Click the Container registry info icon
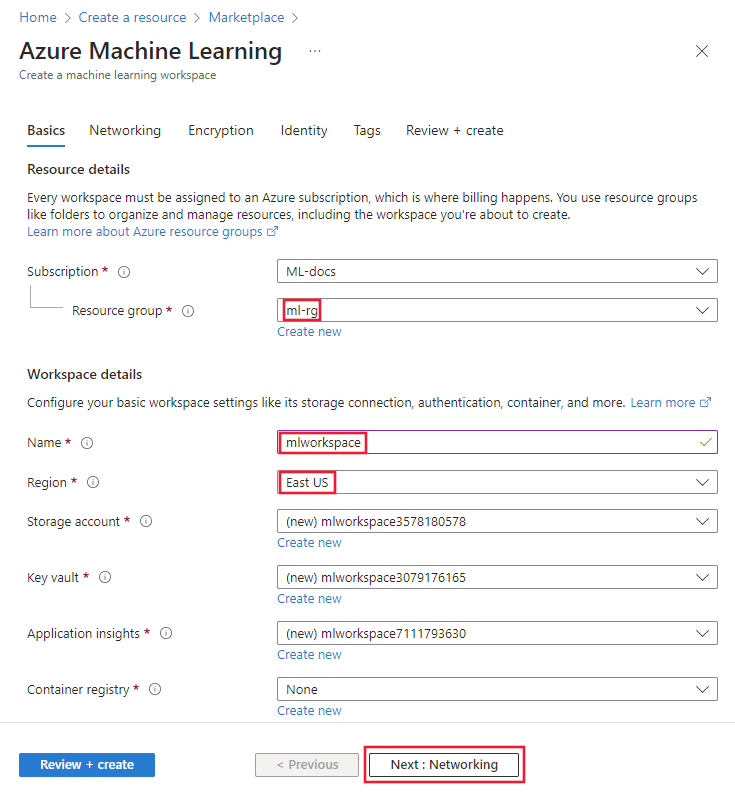735x800 pixels. click(155, 689)
